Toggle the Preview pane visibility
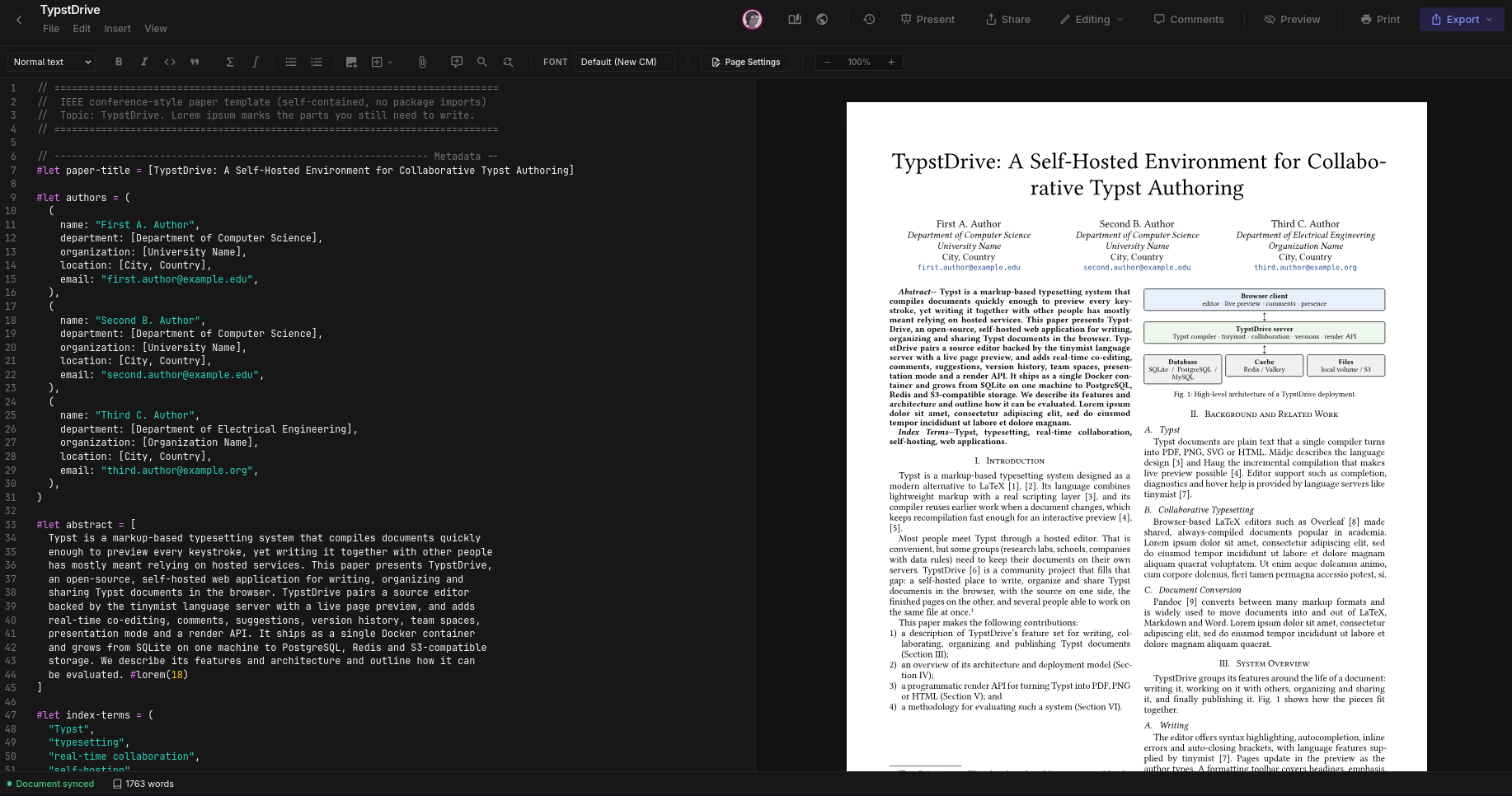This screenshot has height=796, width=1512. point(1292,19)
